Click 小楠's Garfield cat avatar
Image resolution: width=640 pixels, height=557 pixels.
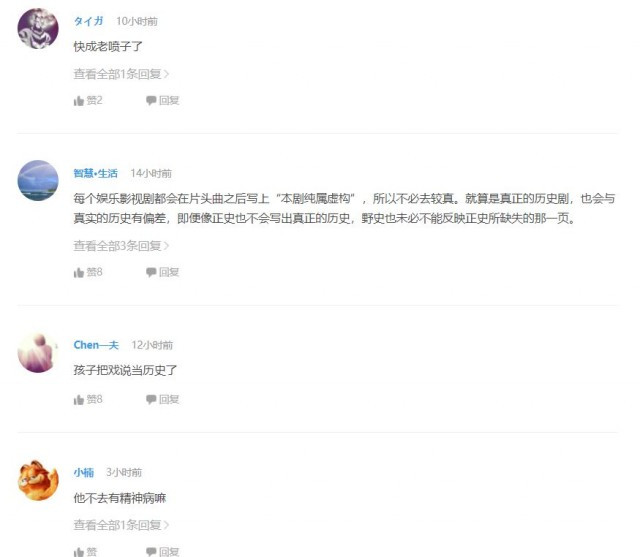click(38, 480)
